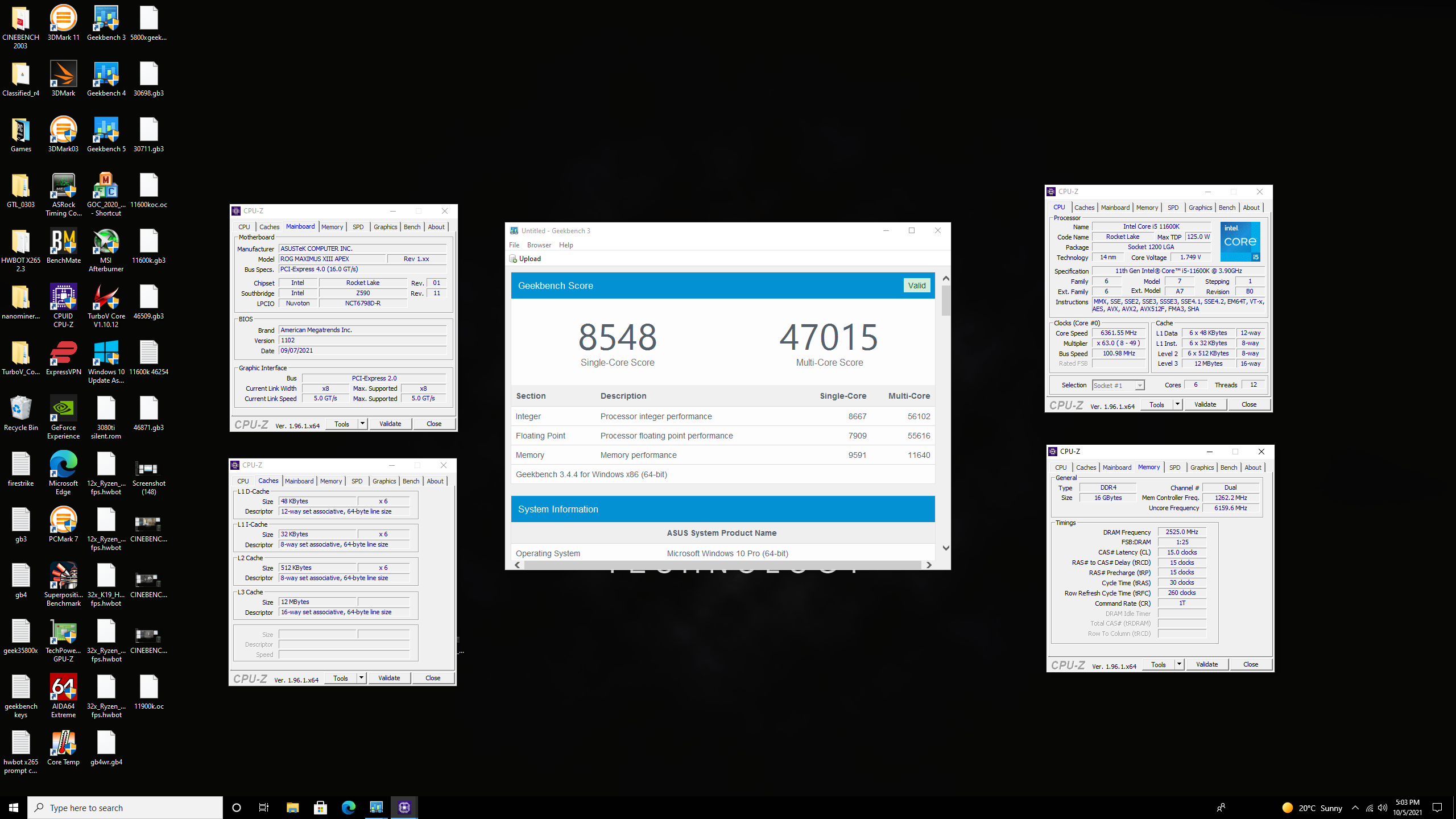The height and width of the screenshot is (819, 1456).
Task: Open the PCMark 7 desktop shortcut
Action: click(x=63, y=525)
